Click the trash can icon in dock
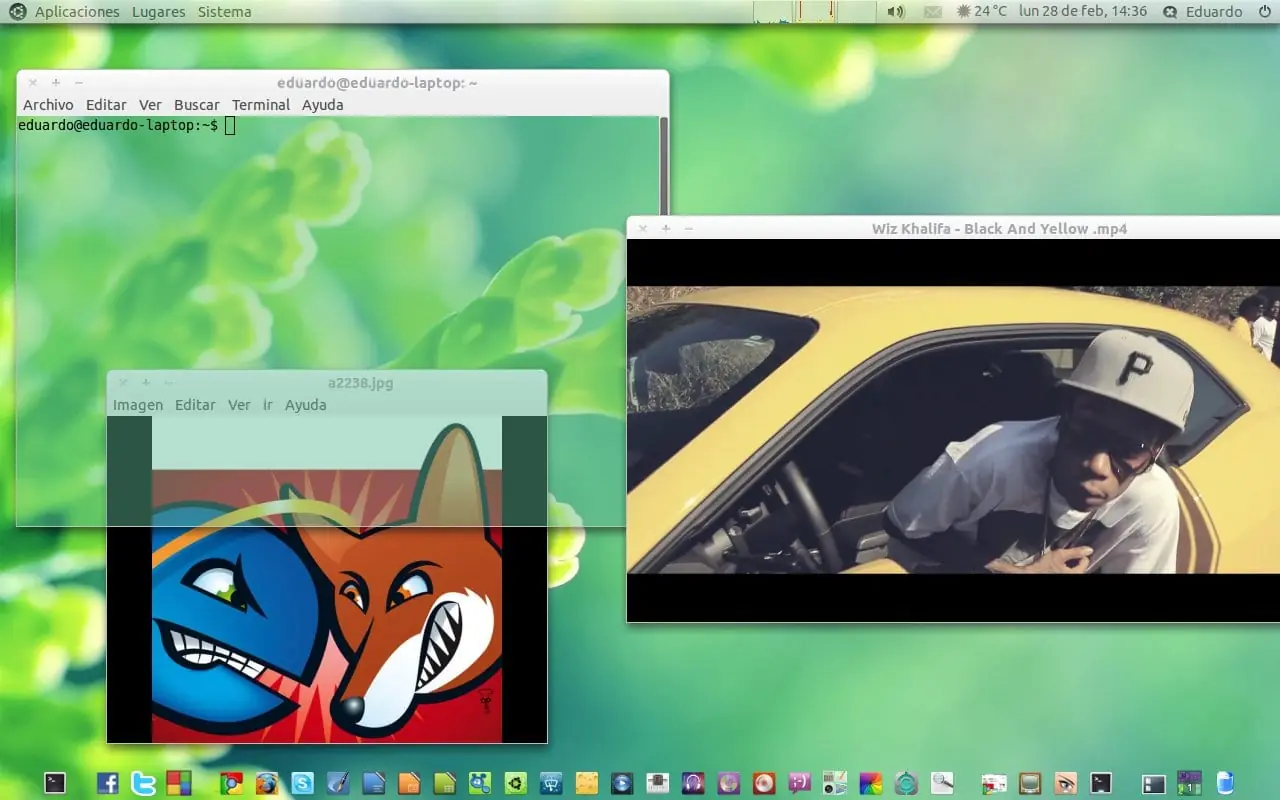 pos(1225,783)
